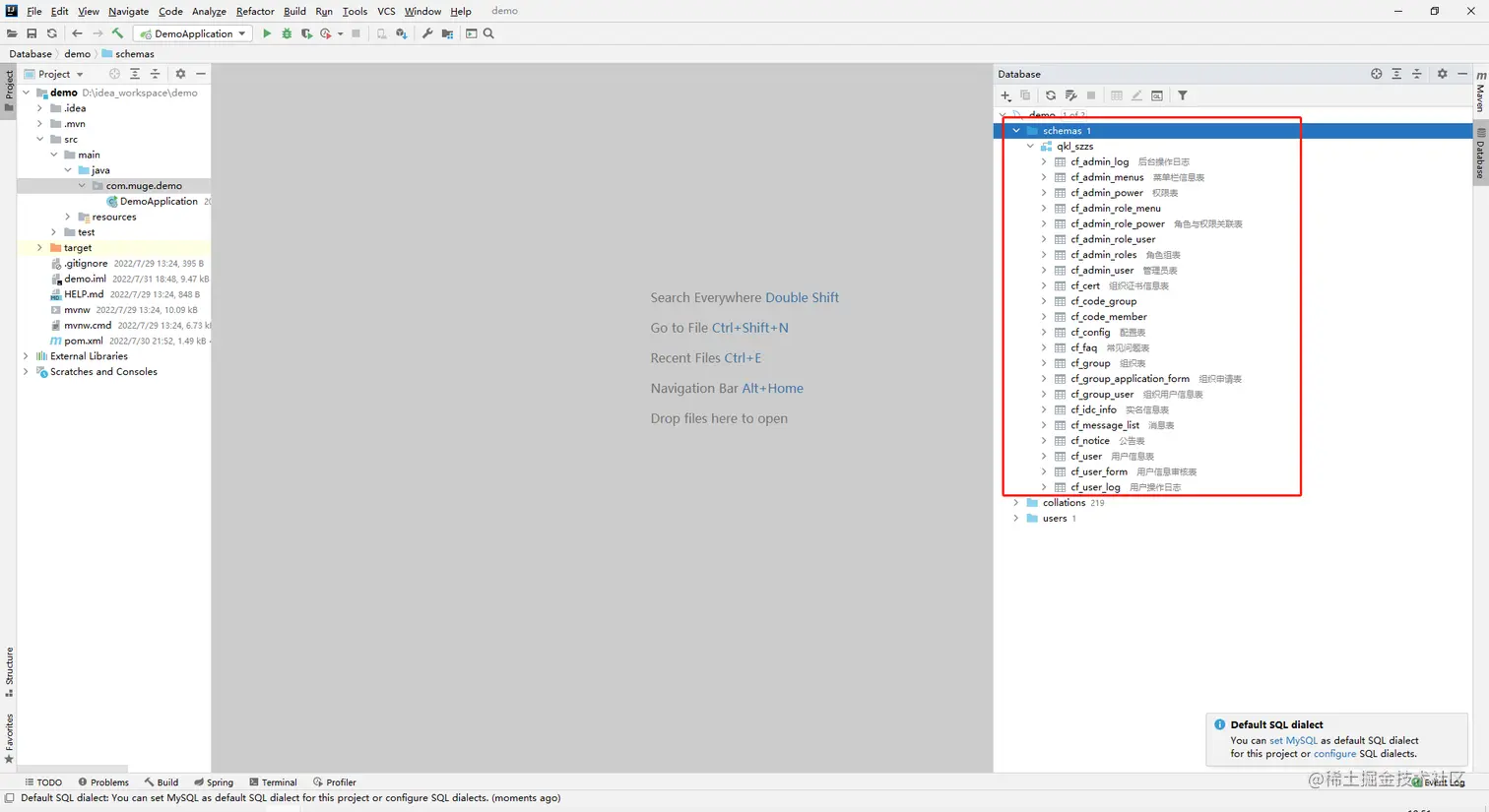Collapse all in Project panel header

[x=155, y=74]
